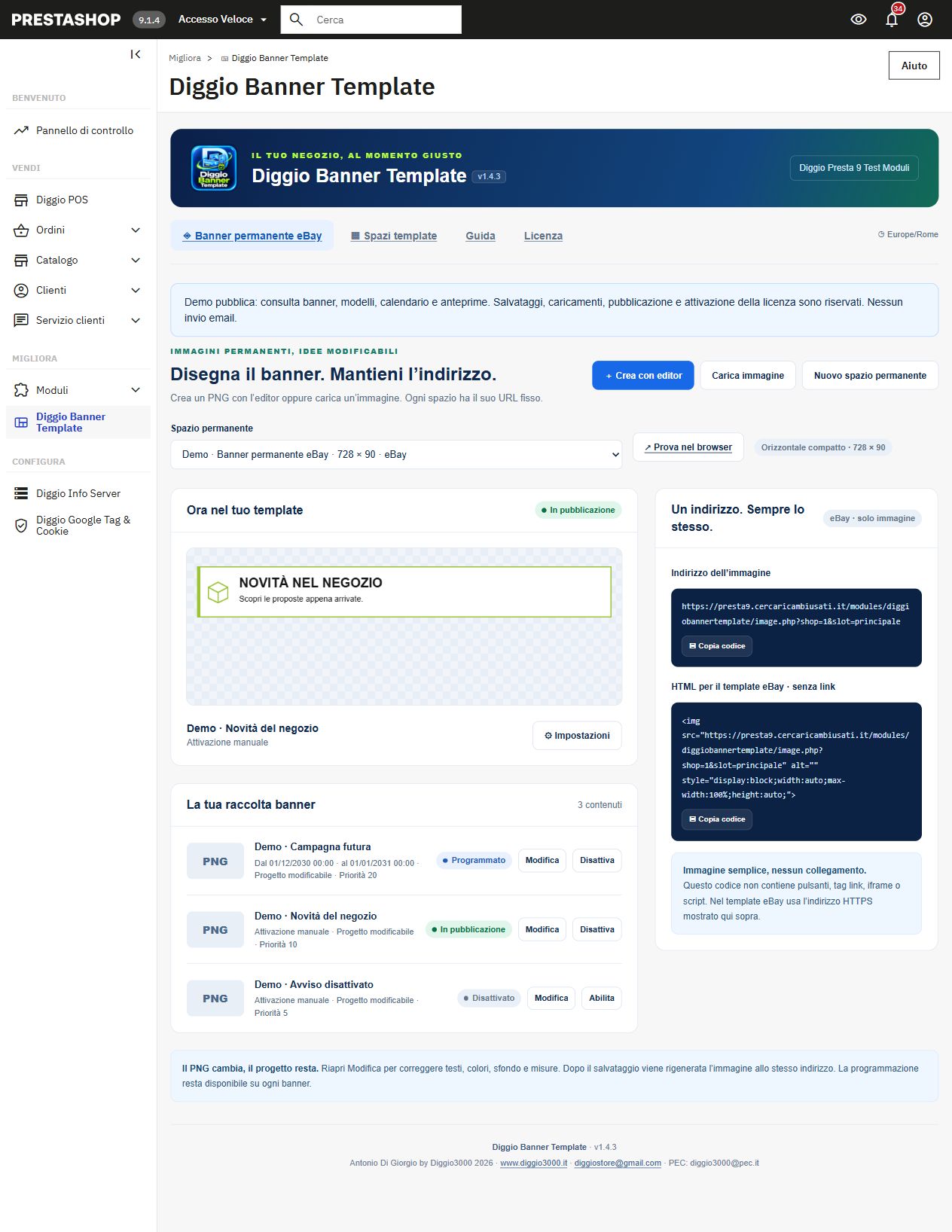Screen dimensions: 952x1232
Task: Click Nuovo spazio permanente button
Action: pos(870,376)
